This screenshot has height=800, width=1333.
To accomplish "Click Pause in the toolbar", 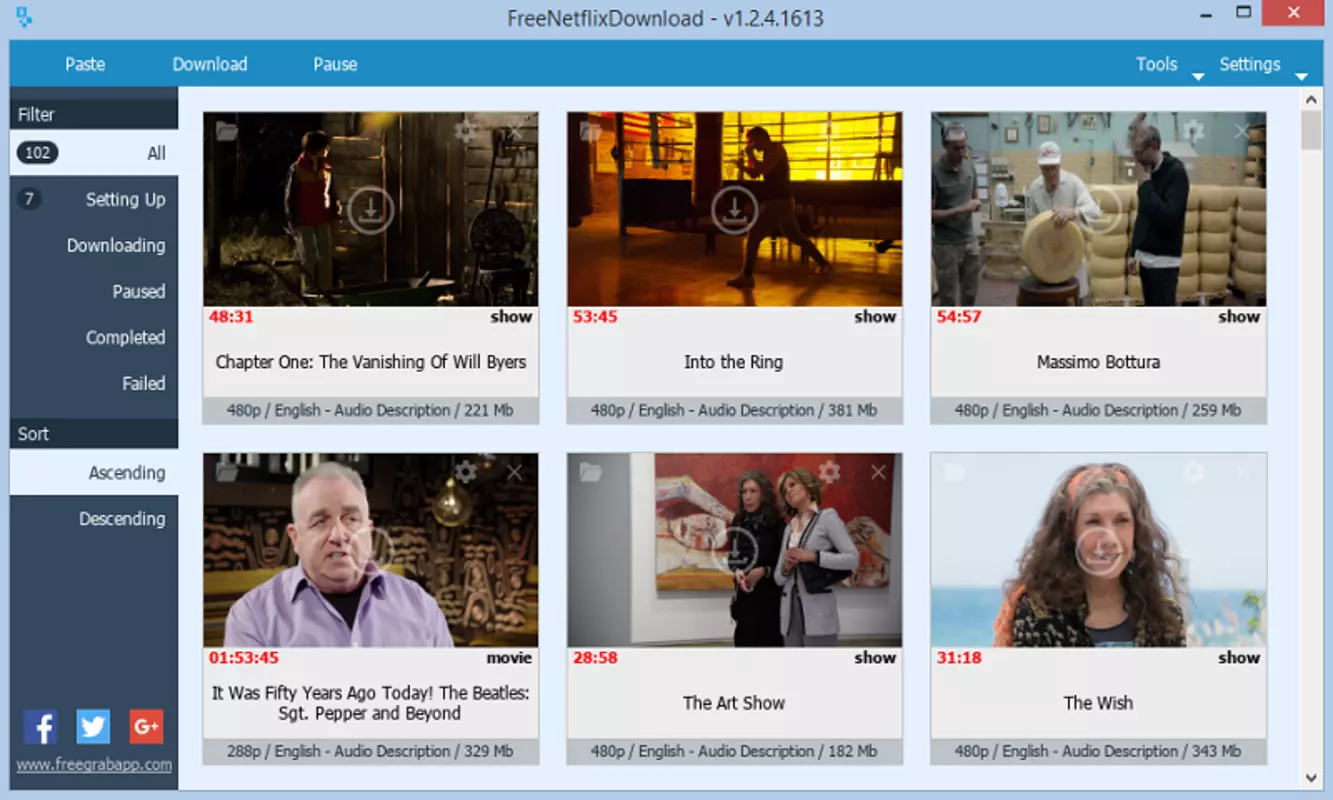I will (x=335, y=64).
